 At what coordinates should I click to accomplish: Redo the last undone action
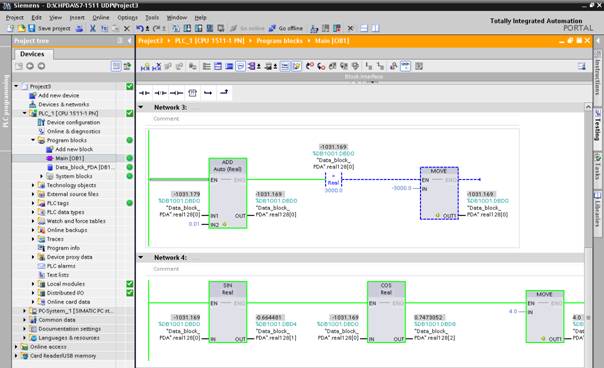(156, 28)
